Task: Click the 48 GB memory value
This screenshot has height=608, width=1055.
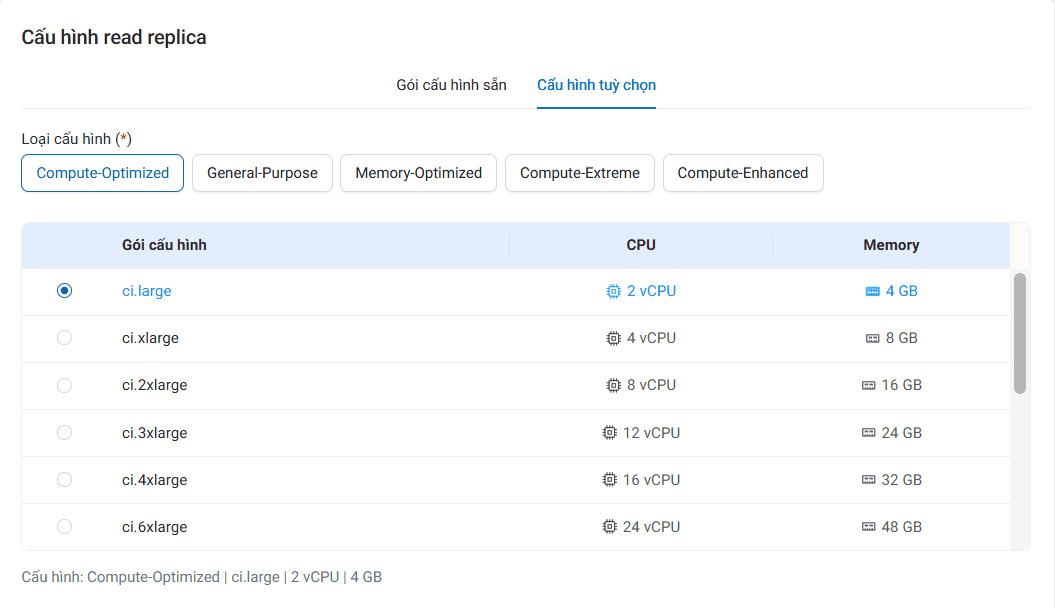Action: tap(902, 527)
